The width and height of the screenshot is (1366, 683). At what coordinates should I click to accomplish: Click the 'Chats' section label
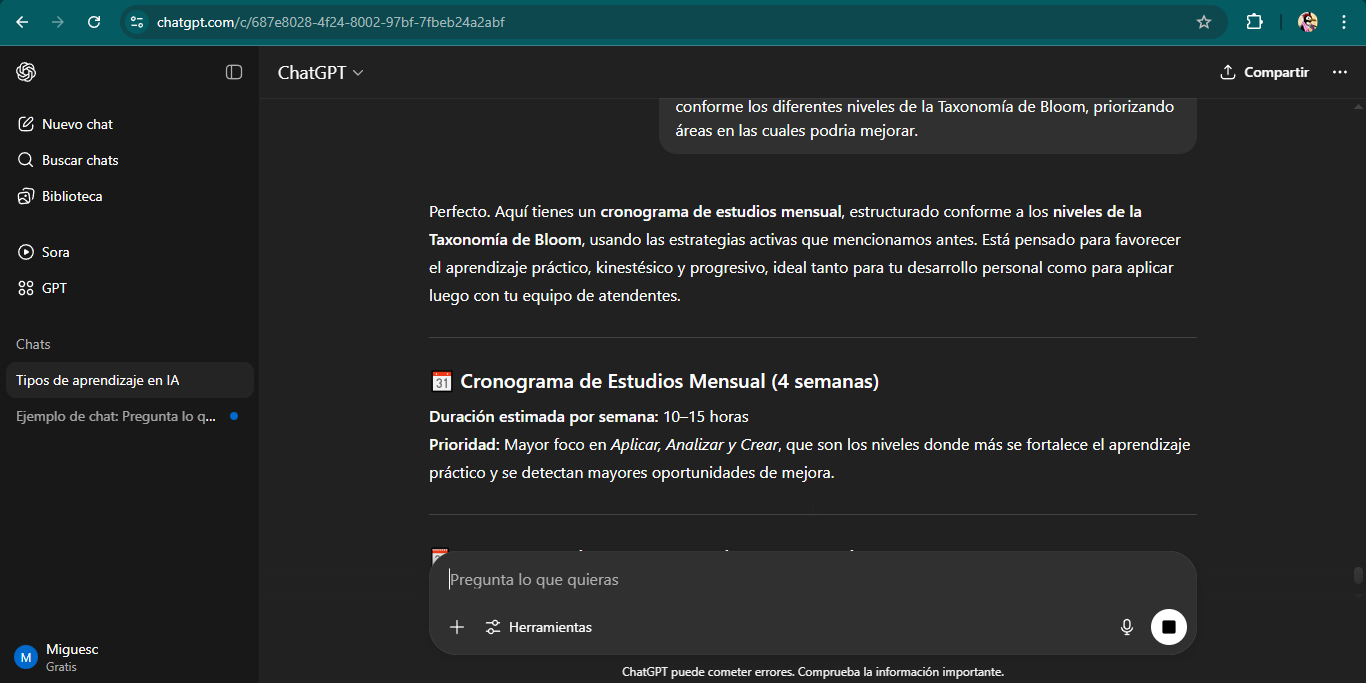(x=33, y=344)
